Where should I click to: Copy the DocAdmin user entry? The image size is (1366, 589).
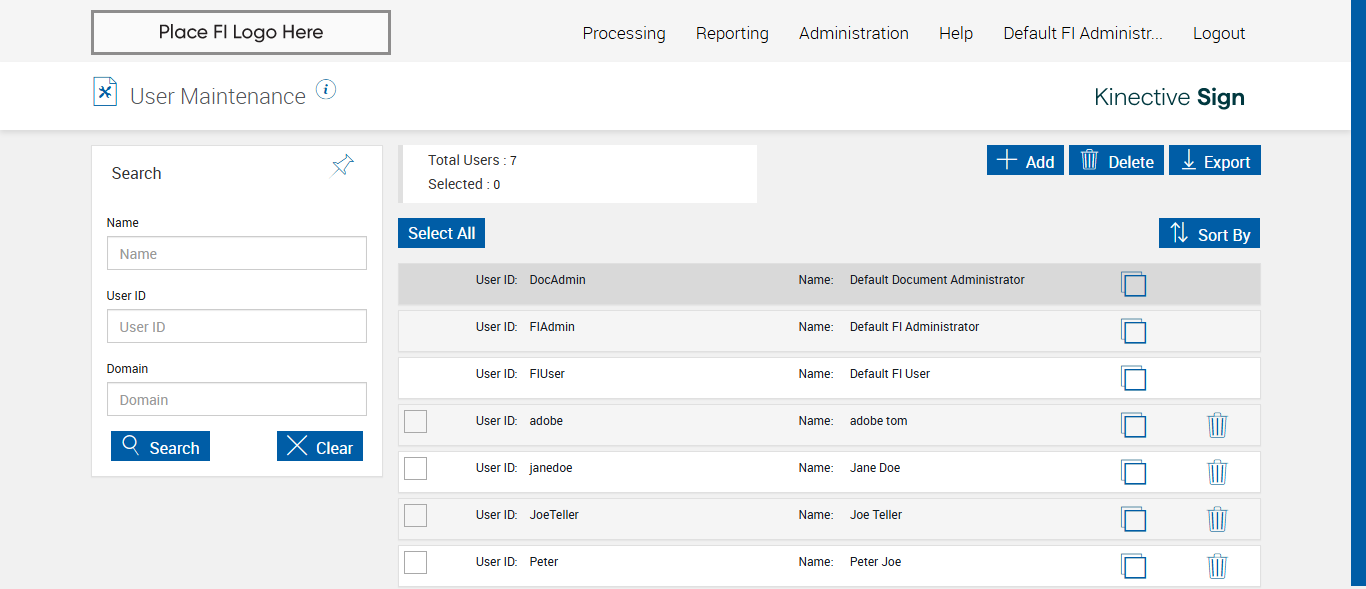[1133, 284]
